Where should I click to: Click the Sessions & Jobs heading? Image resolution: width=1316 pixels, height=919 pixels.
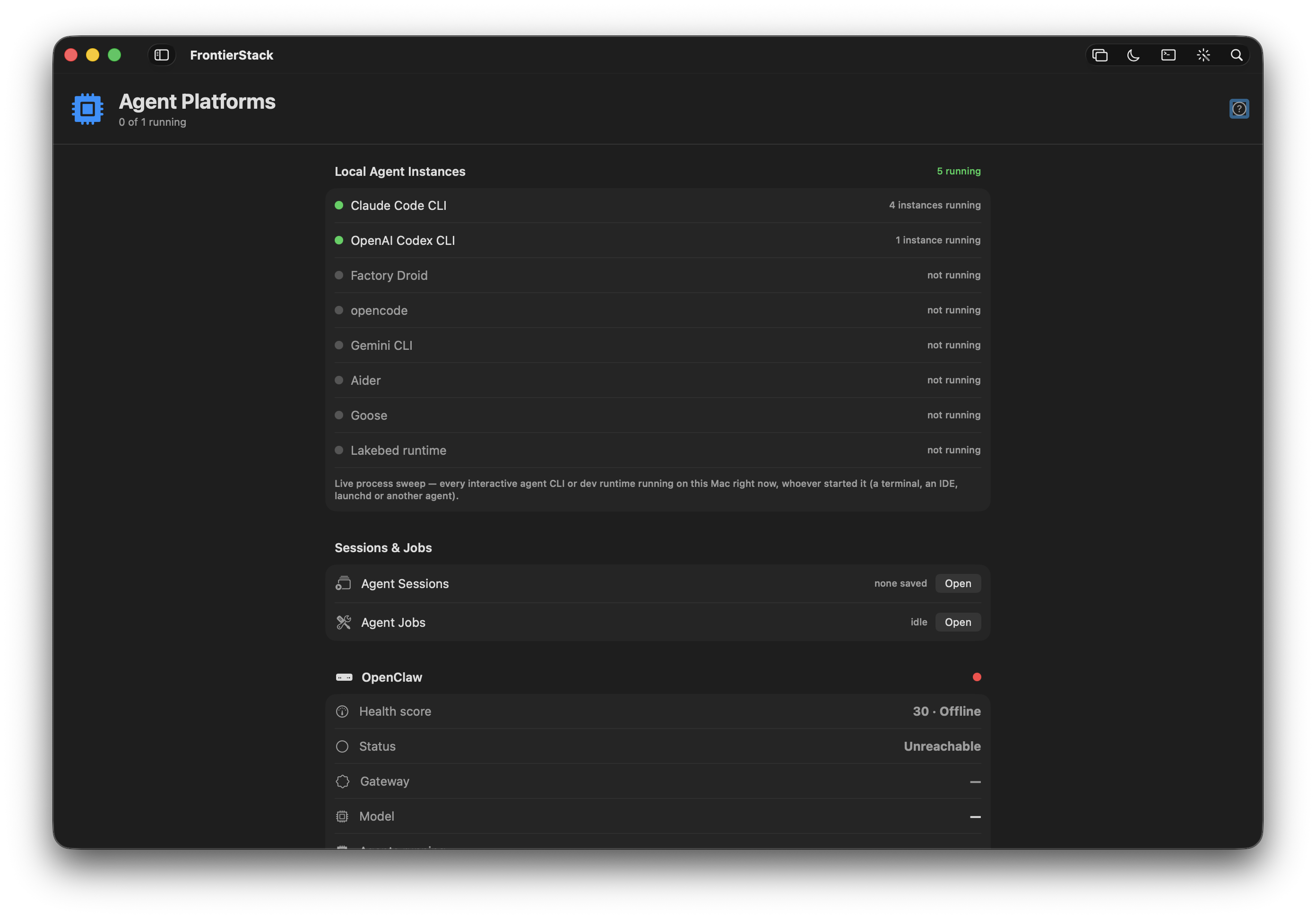[383, 547]
